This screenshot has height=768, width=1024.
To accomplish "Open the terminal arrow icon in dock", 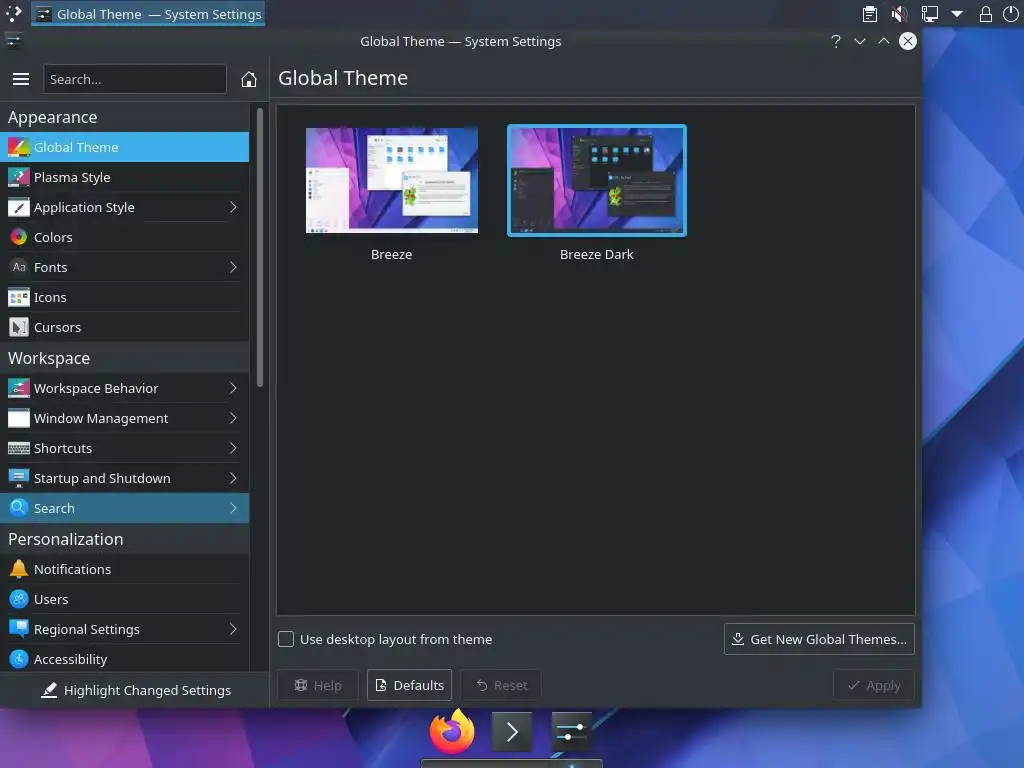I will point(511,732).
